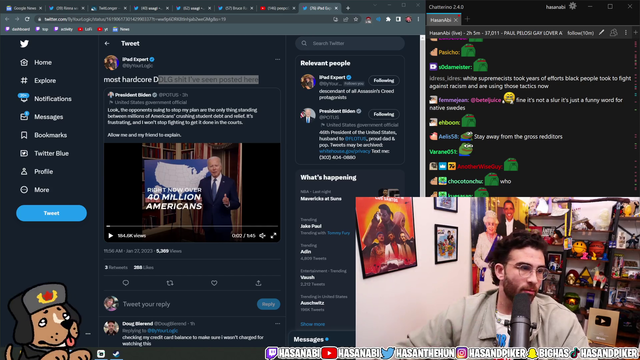Expand the More menu in sidebar
Viewport: 640px width, 360px height.
click(35, 190)
